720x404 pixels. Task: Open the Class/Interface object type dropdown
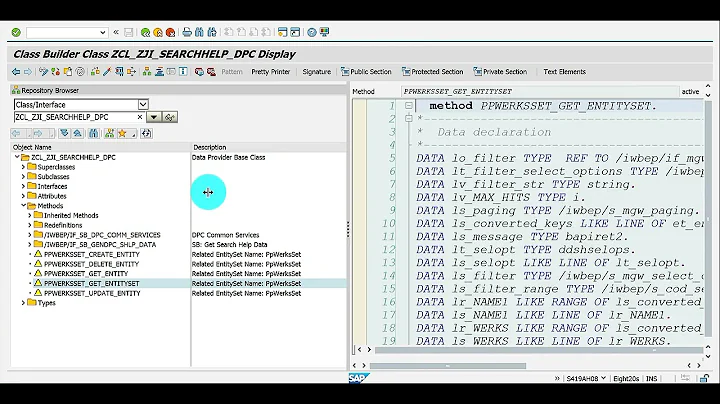click(143, 105)
